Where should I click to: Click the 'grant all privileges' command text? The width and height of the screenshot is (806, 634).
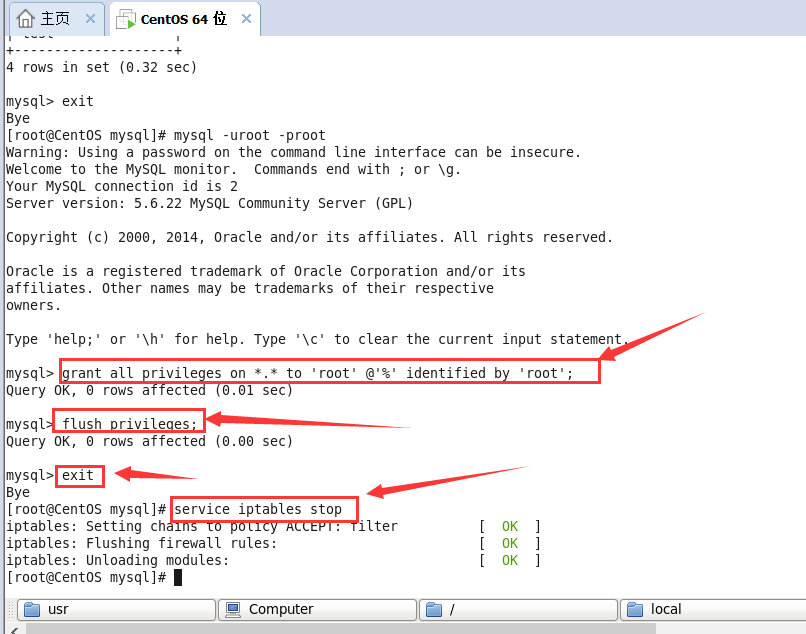(x=317, y=373)
